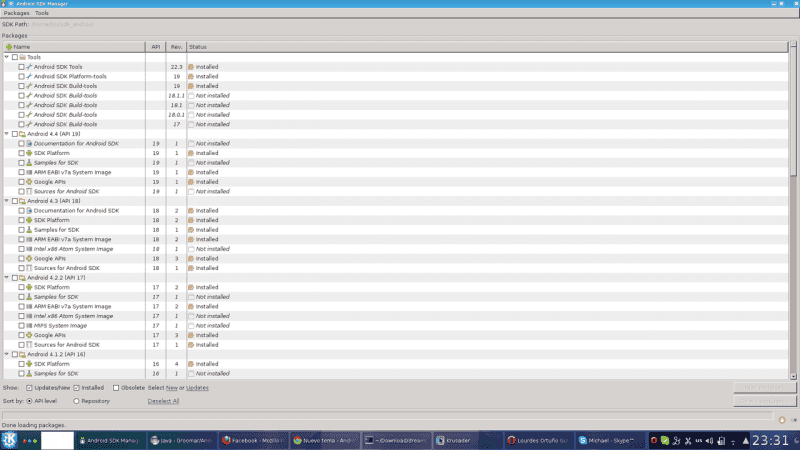Image resolution: width=800 pixels, height=450 pixels.
Task: Click the Install packages button
Action: click(x=764, y=388)
